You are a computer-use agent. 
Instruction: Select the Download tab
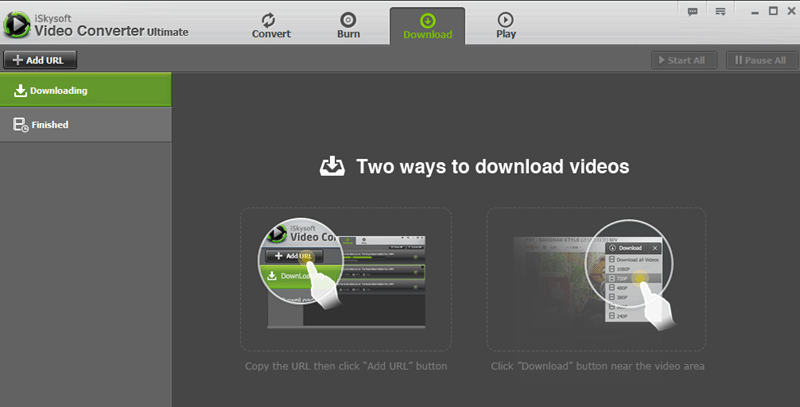[x=428, y=27]
